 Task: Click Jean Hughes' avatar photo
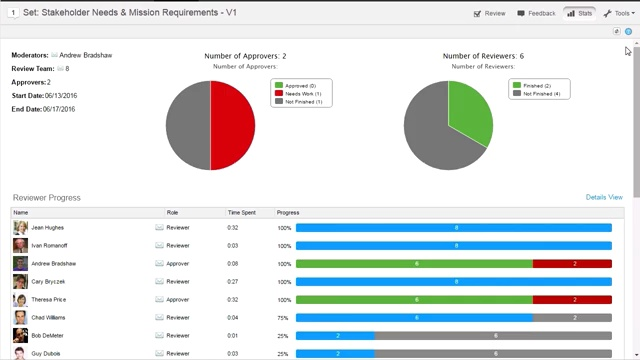(20, 227)
